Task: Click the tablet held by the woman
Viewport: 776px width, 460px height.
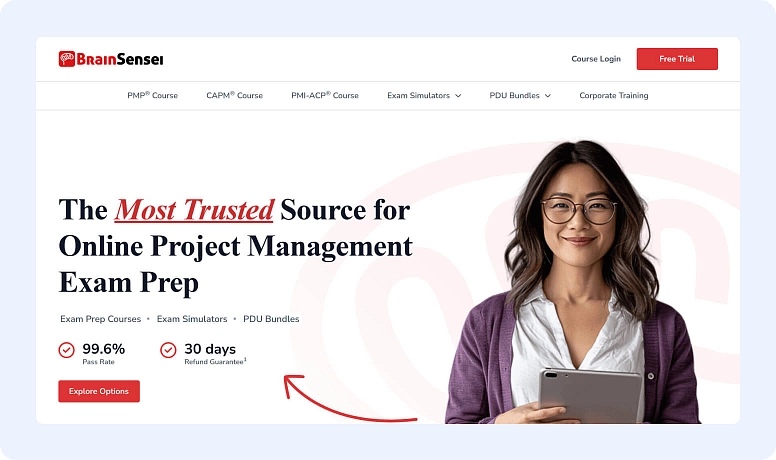Action: point(590,395)
